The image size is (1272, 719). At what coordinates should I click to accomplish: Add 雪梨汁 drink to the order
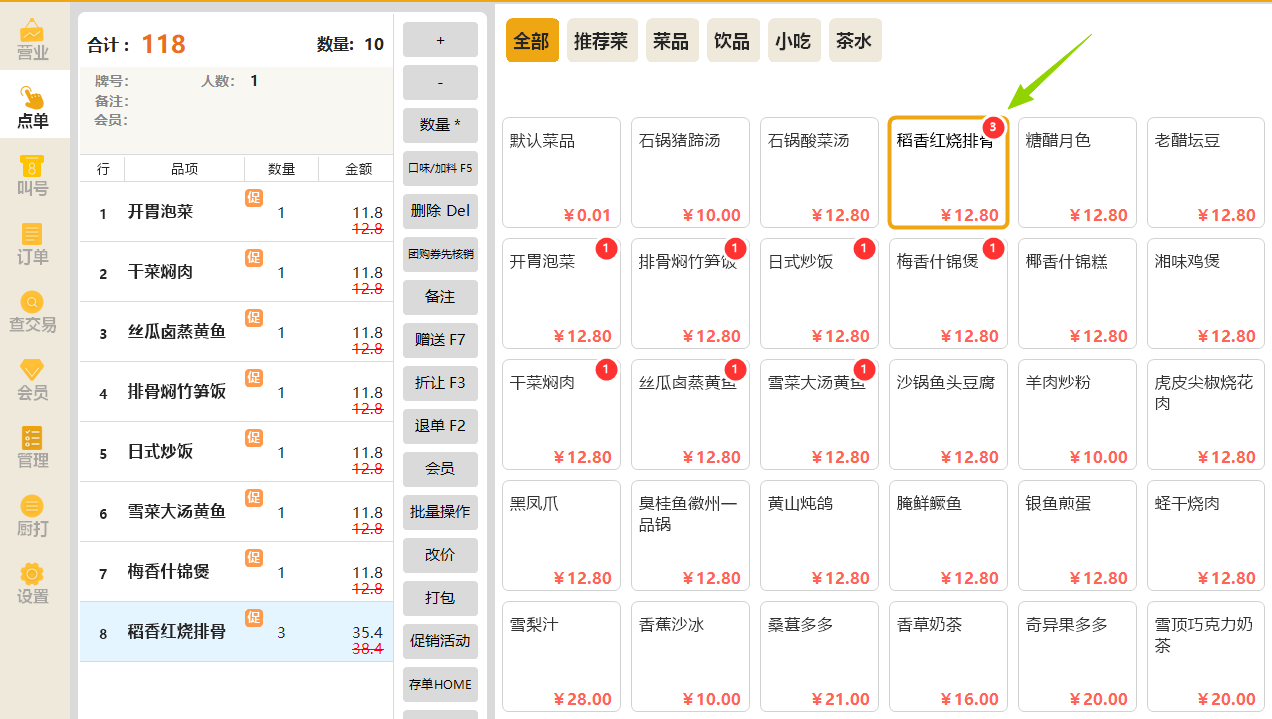[x=561, y=657]
